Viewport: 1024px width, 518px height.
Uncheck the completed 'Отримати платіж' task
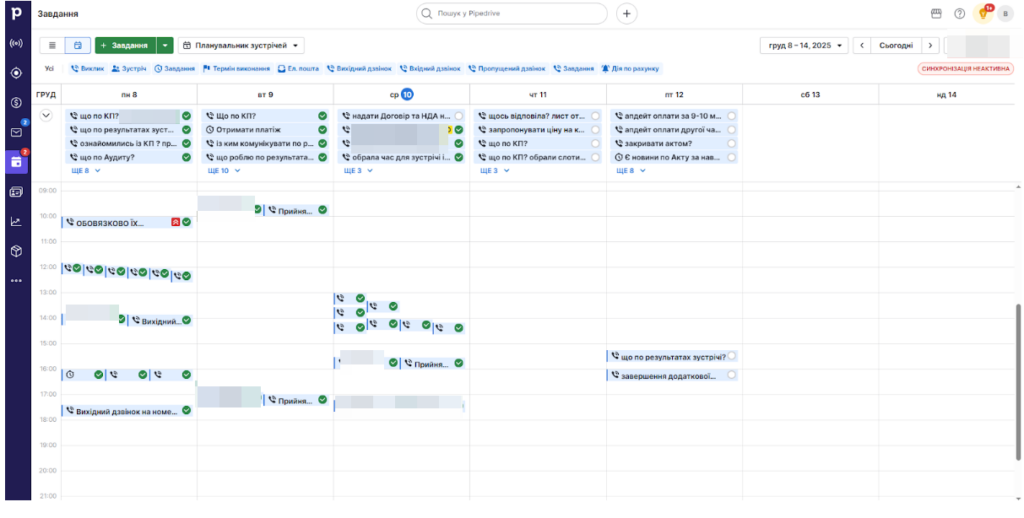[322, 129]
